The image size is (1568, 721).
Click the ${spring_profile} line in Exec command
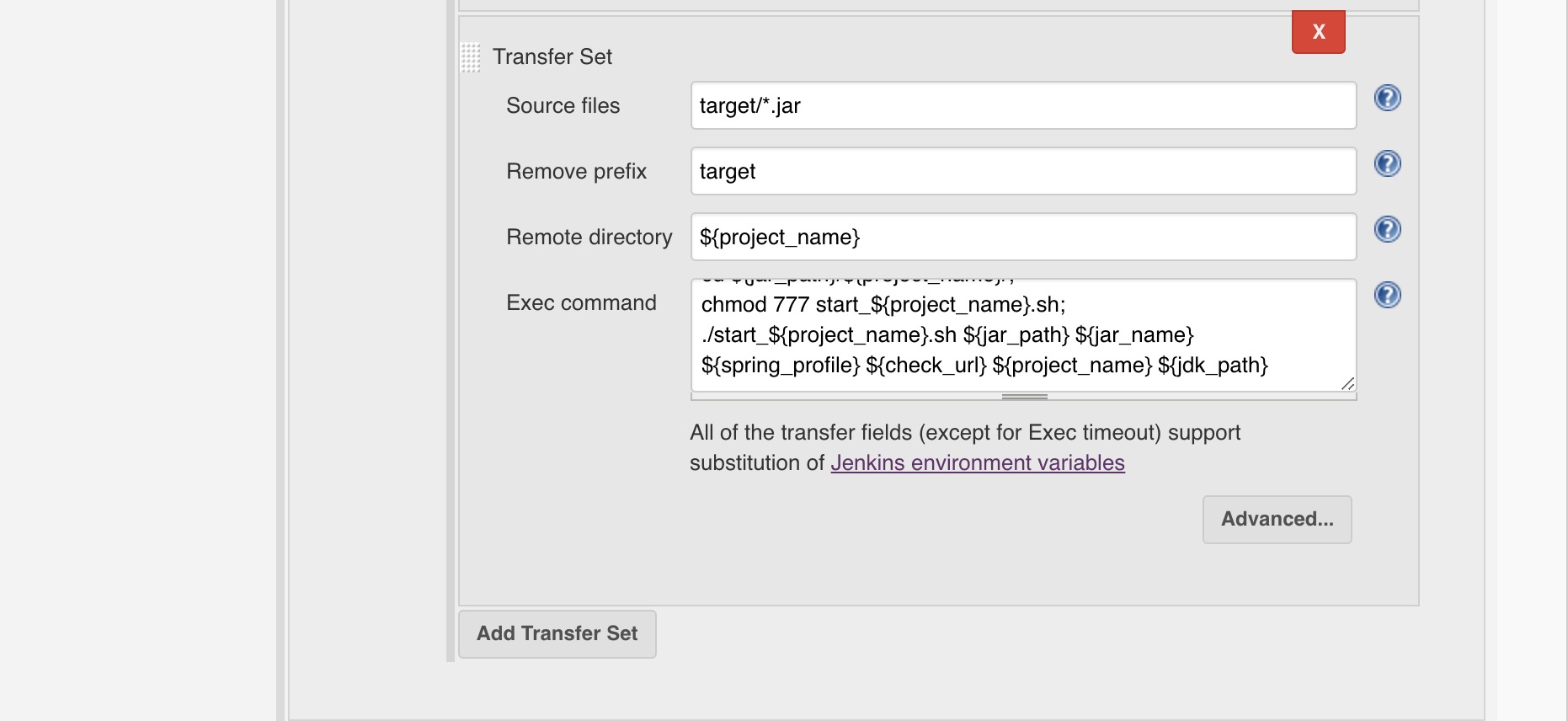click(x=984, y=365)
